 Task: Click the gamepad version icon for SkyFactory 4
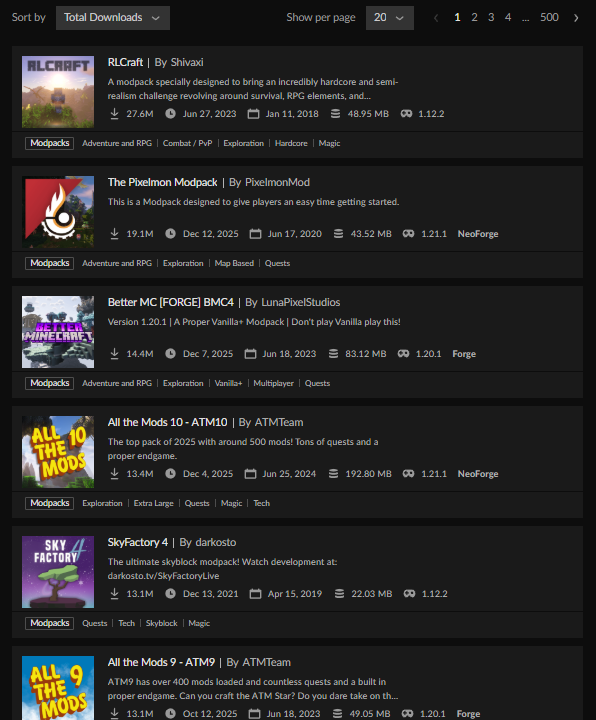pos(410,594)
